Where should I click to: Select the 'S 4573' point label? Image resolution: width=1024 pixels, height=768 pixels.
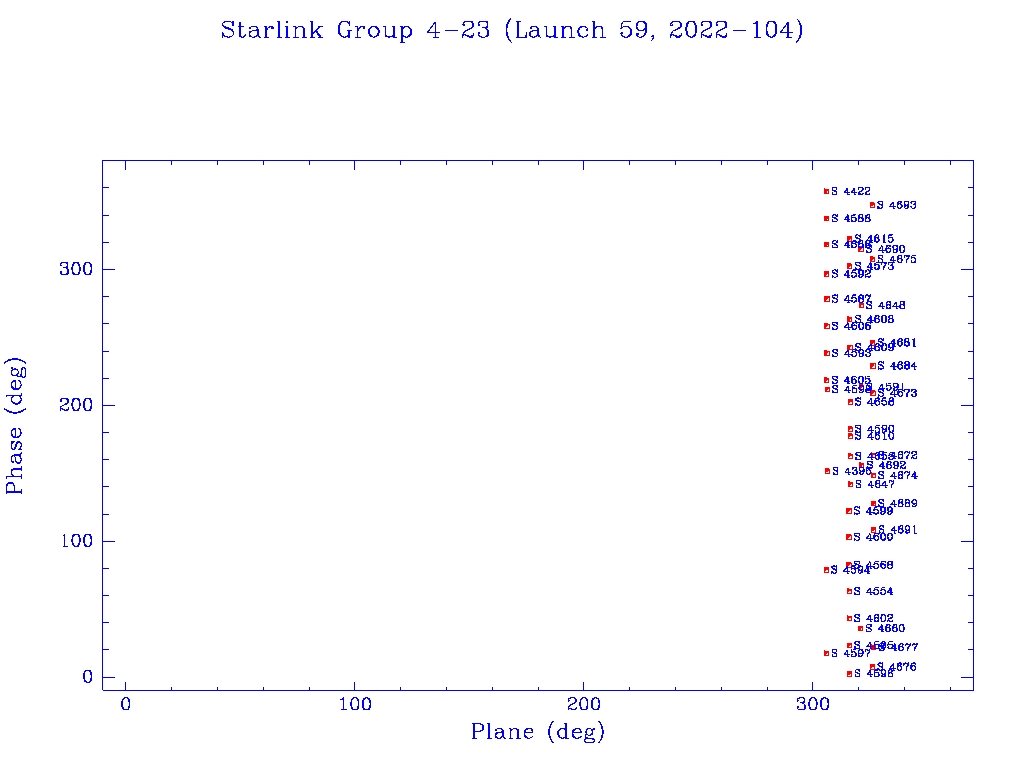874,266
